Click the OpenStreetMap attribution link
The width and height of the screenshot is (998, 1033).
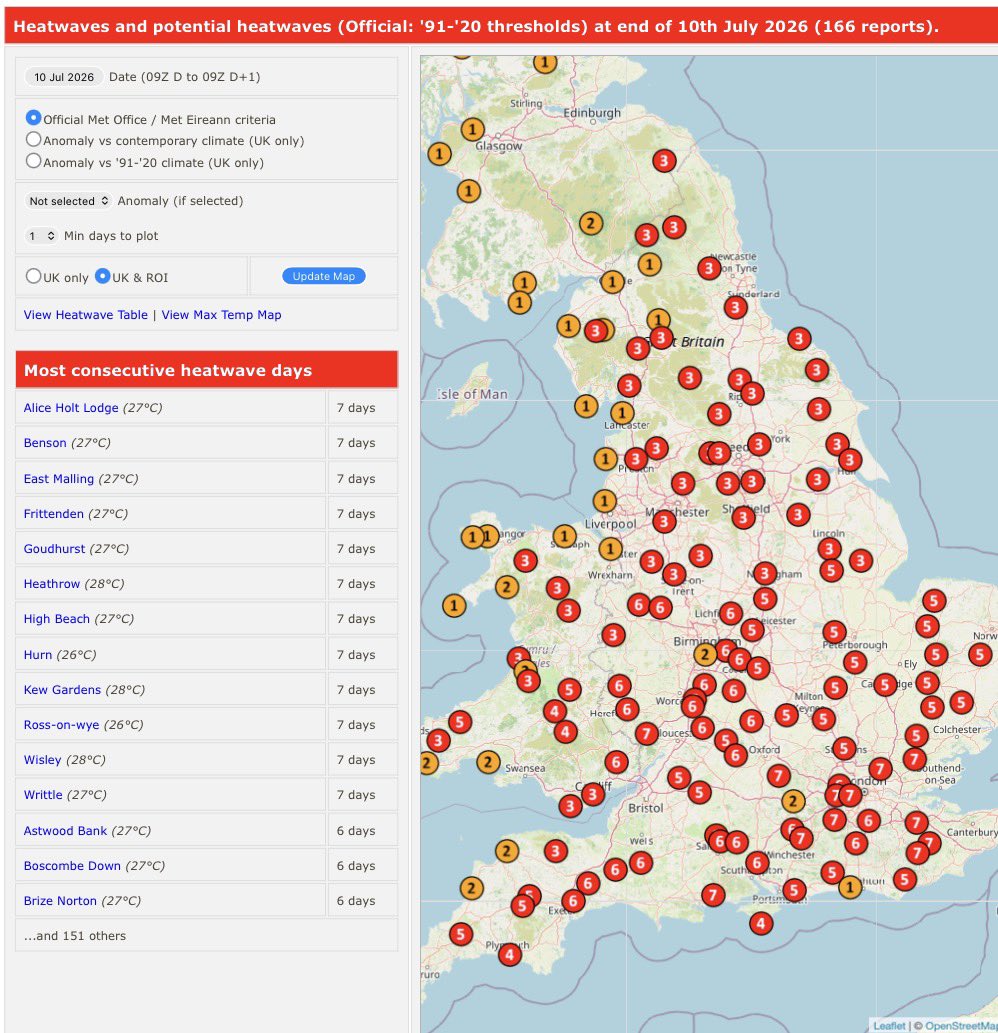pos(961,1026)
